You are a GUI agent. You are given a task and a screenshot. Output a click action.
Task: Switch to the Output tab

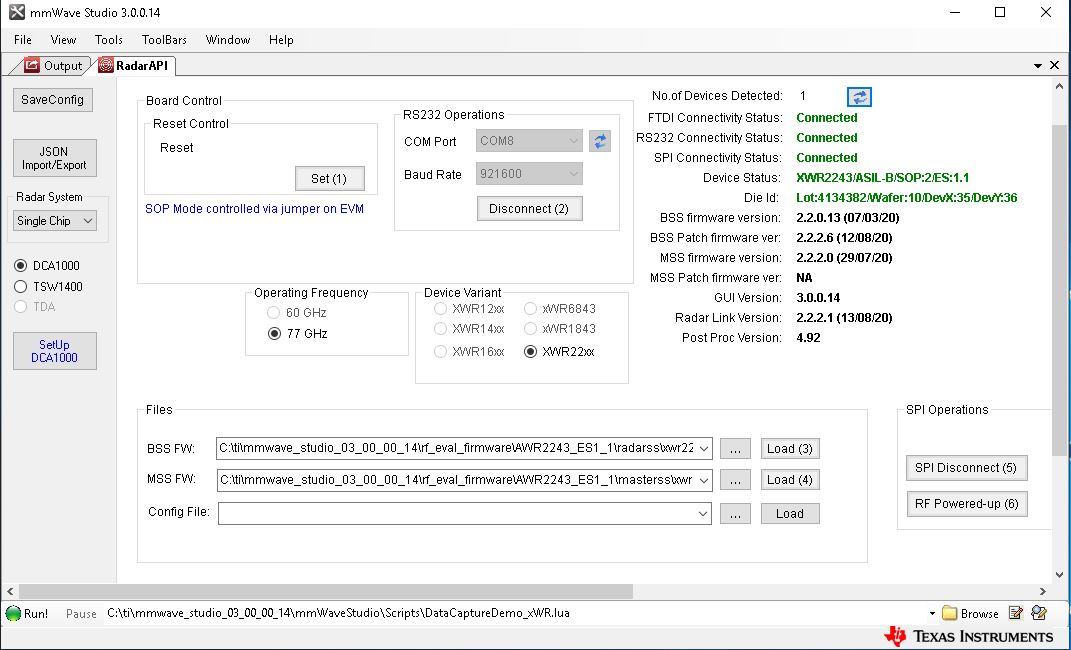point(53,66)
